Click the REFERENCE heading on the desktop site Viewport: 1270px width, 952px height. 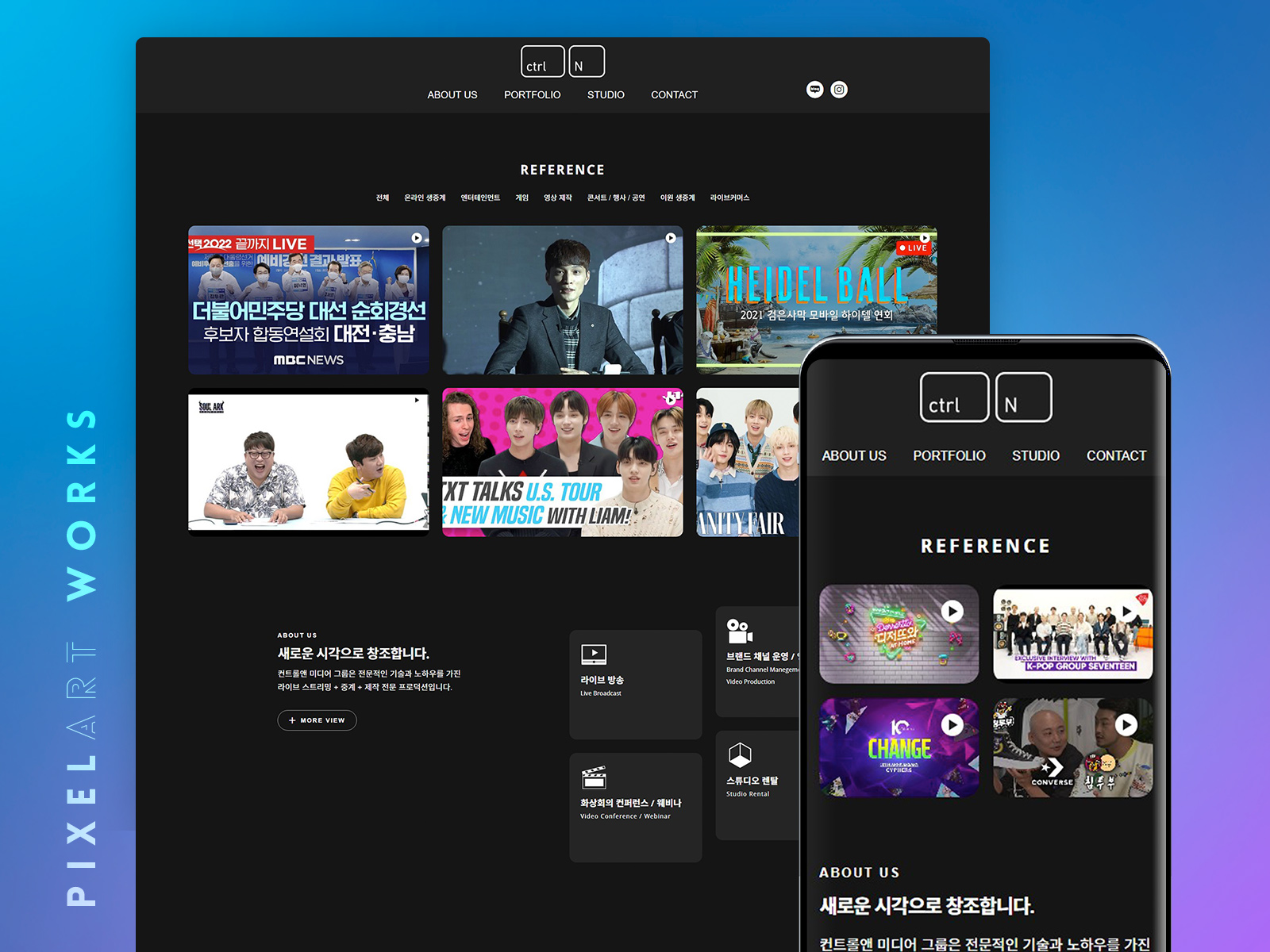563,170
